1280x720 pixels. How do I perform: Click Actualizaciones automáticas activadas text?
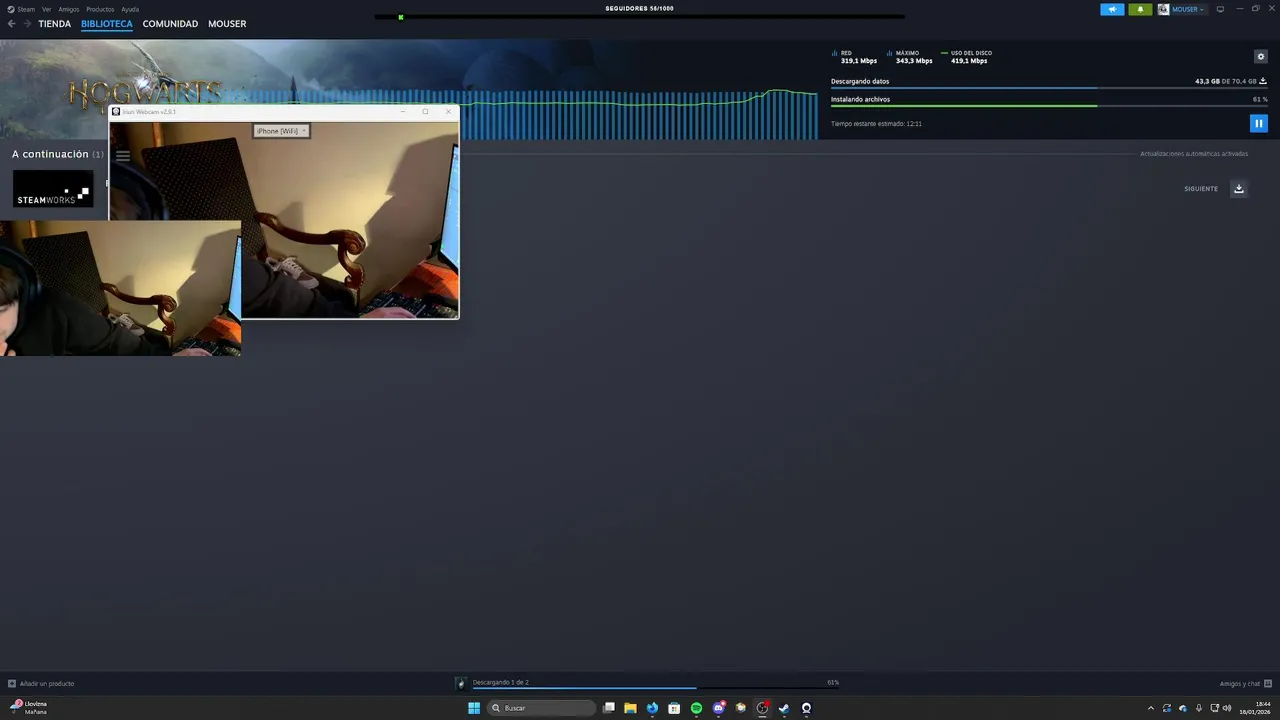(x=1194, y=154)
